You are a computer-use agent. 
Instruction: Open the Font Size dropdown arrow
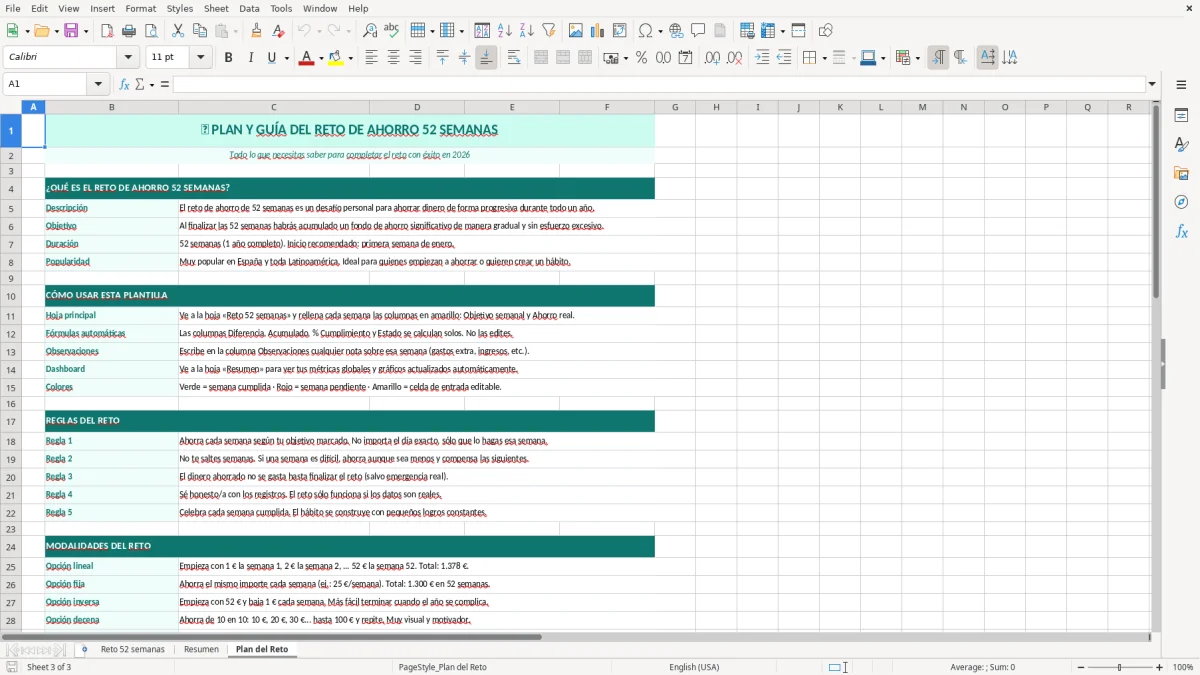[201, 58]
